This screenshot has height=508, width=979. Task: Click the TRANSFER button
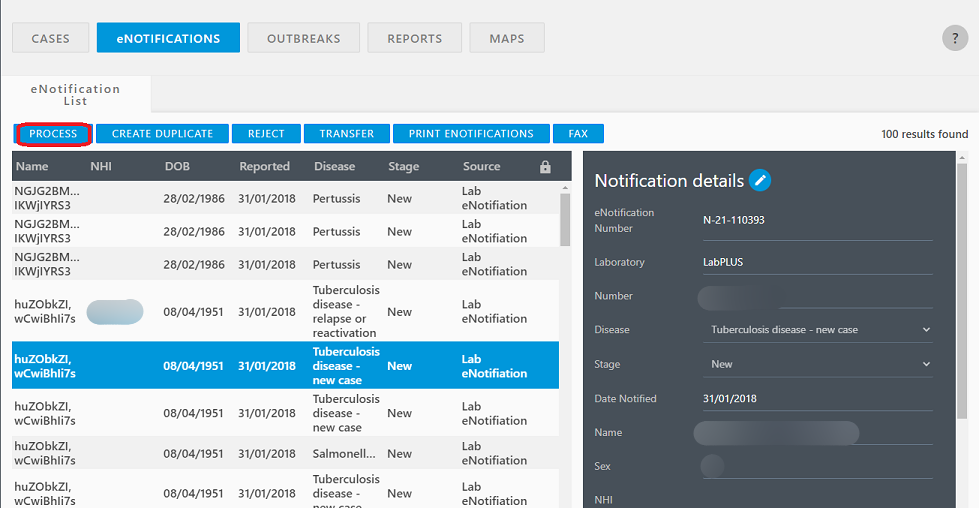click(347, 134)
